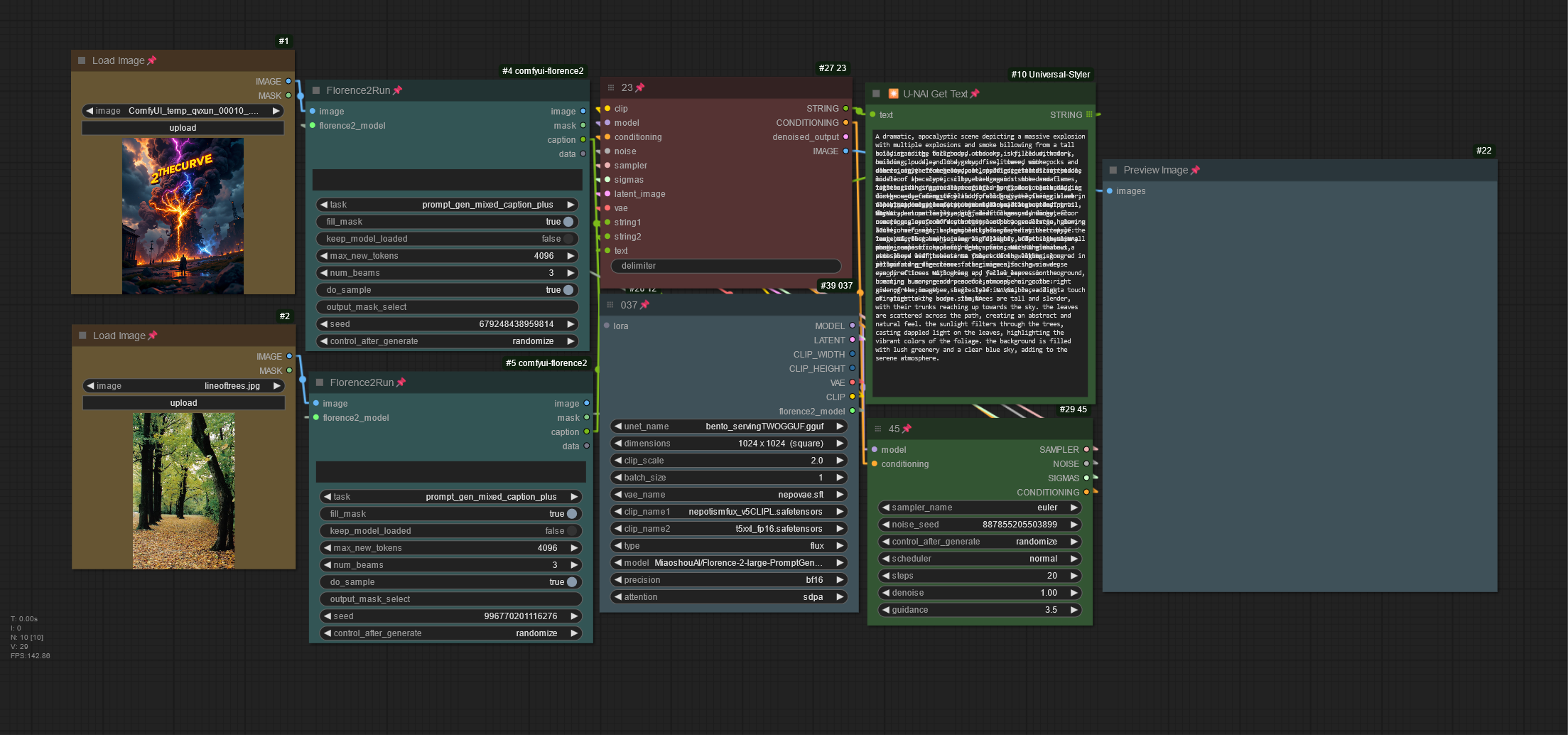Click the collapse square on the lineoftrees Load Image node
This screenshot has width=1568, height=735.
pos(82,336)
